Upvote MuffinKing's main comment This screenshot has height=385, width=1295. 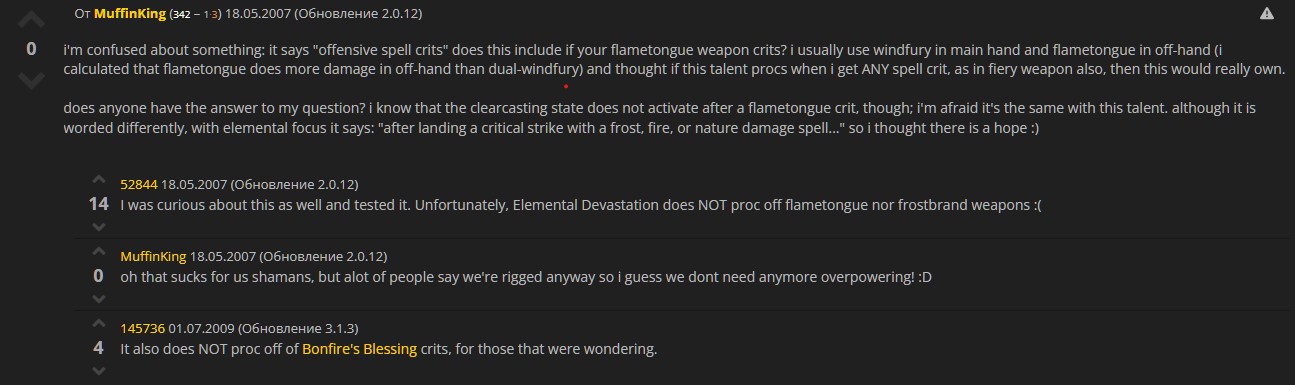(32, 20)
